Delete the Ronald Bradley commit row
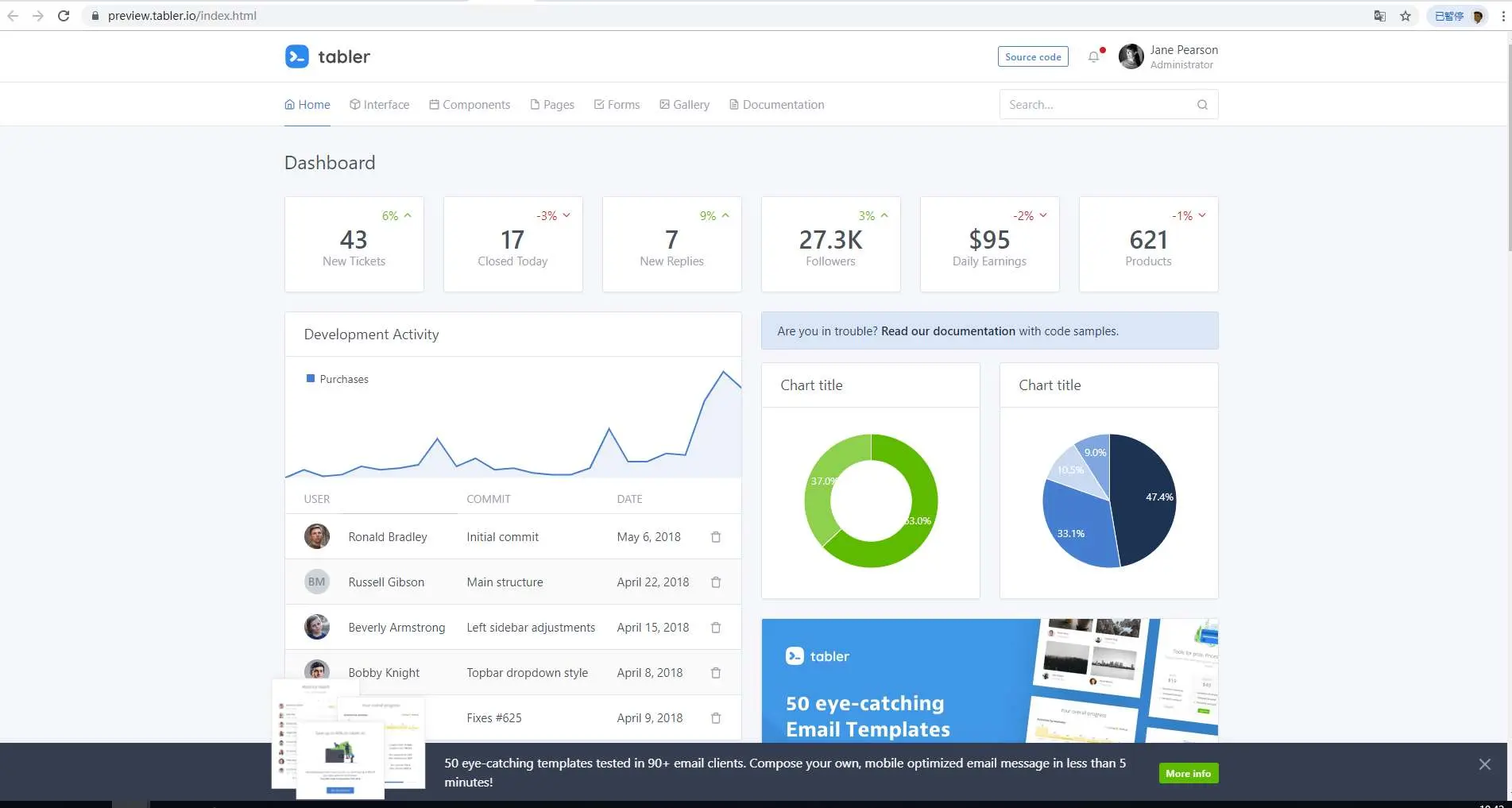Image resolution: width=1512 pixels, height=808 pixels. (715, 537)
